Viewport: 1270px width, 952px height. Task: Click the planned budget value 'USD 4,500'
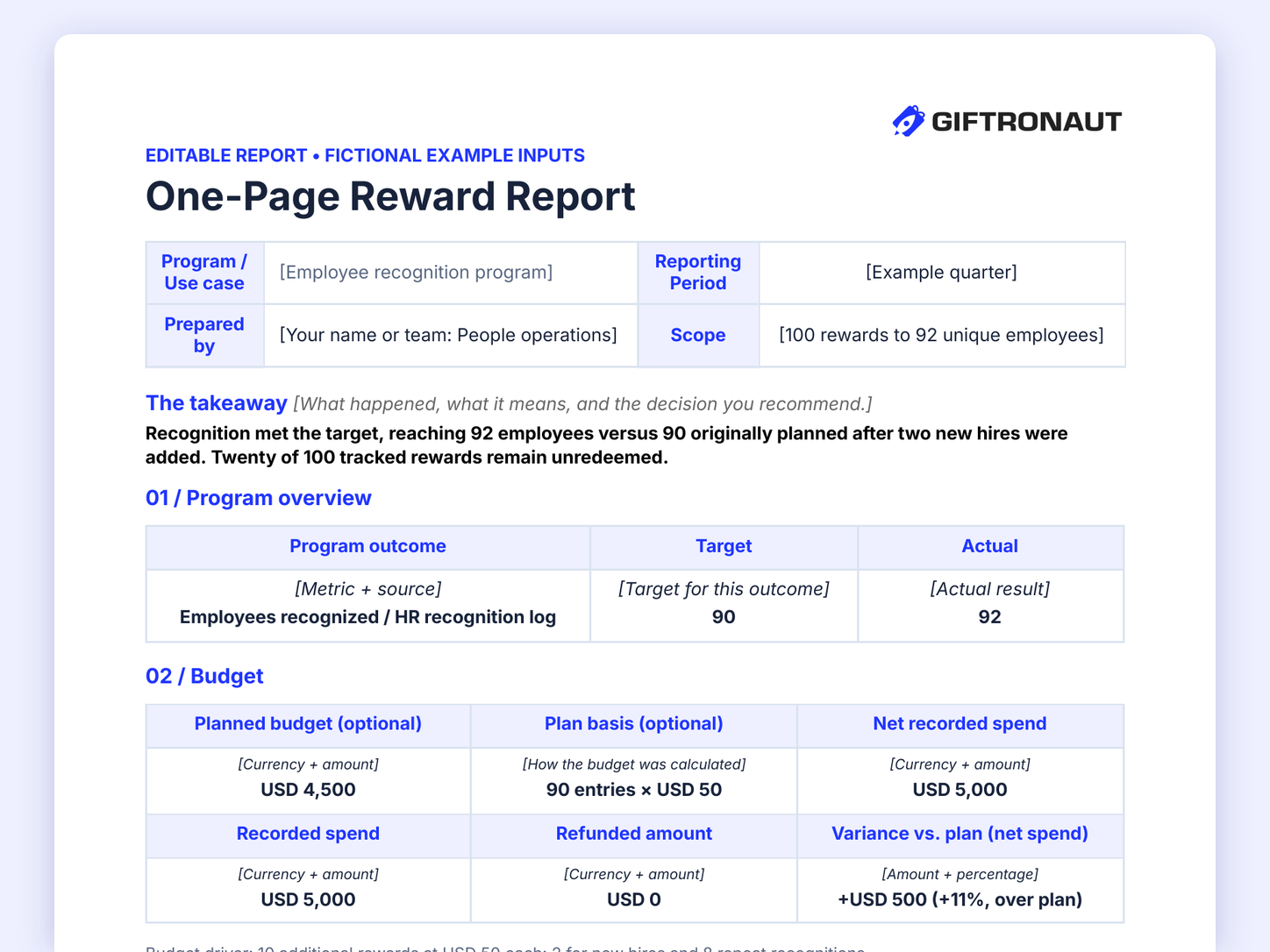point(308,790)
